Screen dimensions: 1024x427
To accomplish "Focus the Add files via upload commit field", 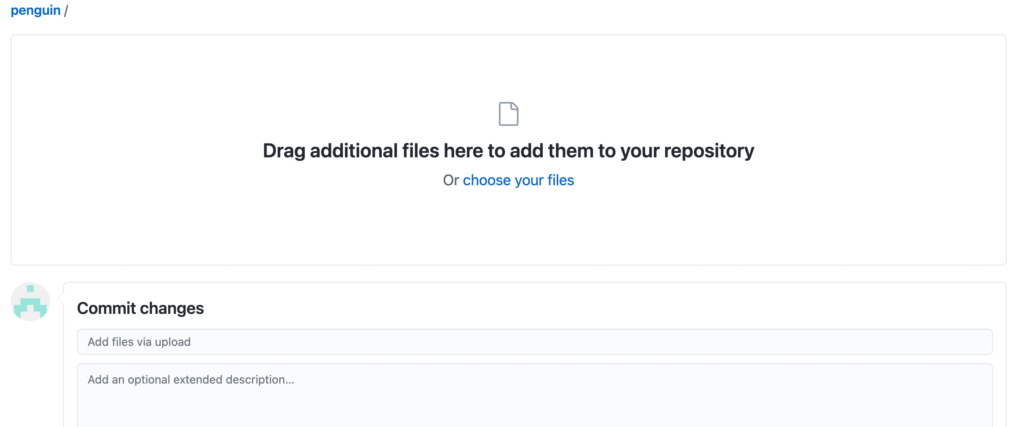I will pos(534,341).
